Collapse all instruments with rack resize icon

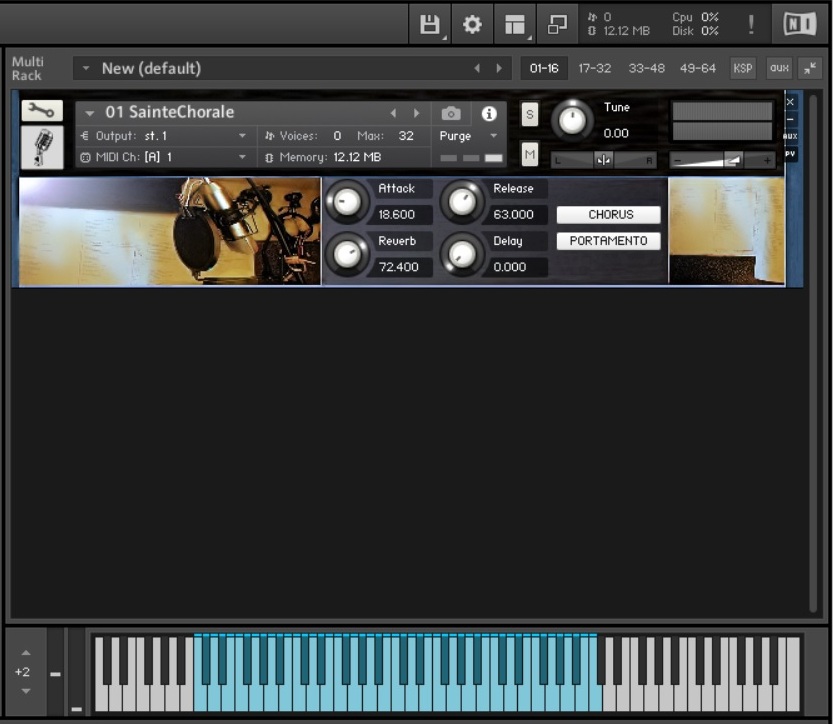point(810,68)
